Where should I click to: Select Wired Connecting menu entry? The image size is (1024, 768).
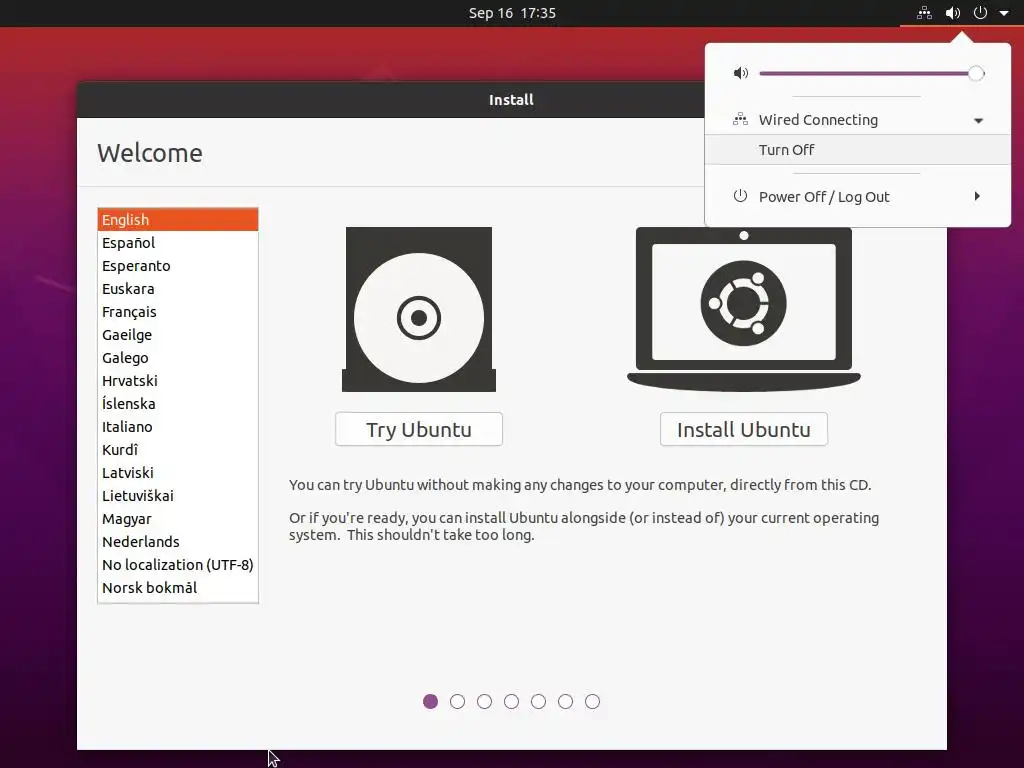coord(858,120)
